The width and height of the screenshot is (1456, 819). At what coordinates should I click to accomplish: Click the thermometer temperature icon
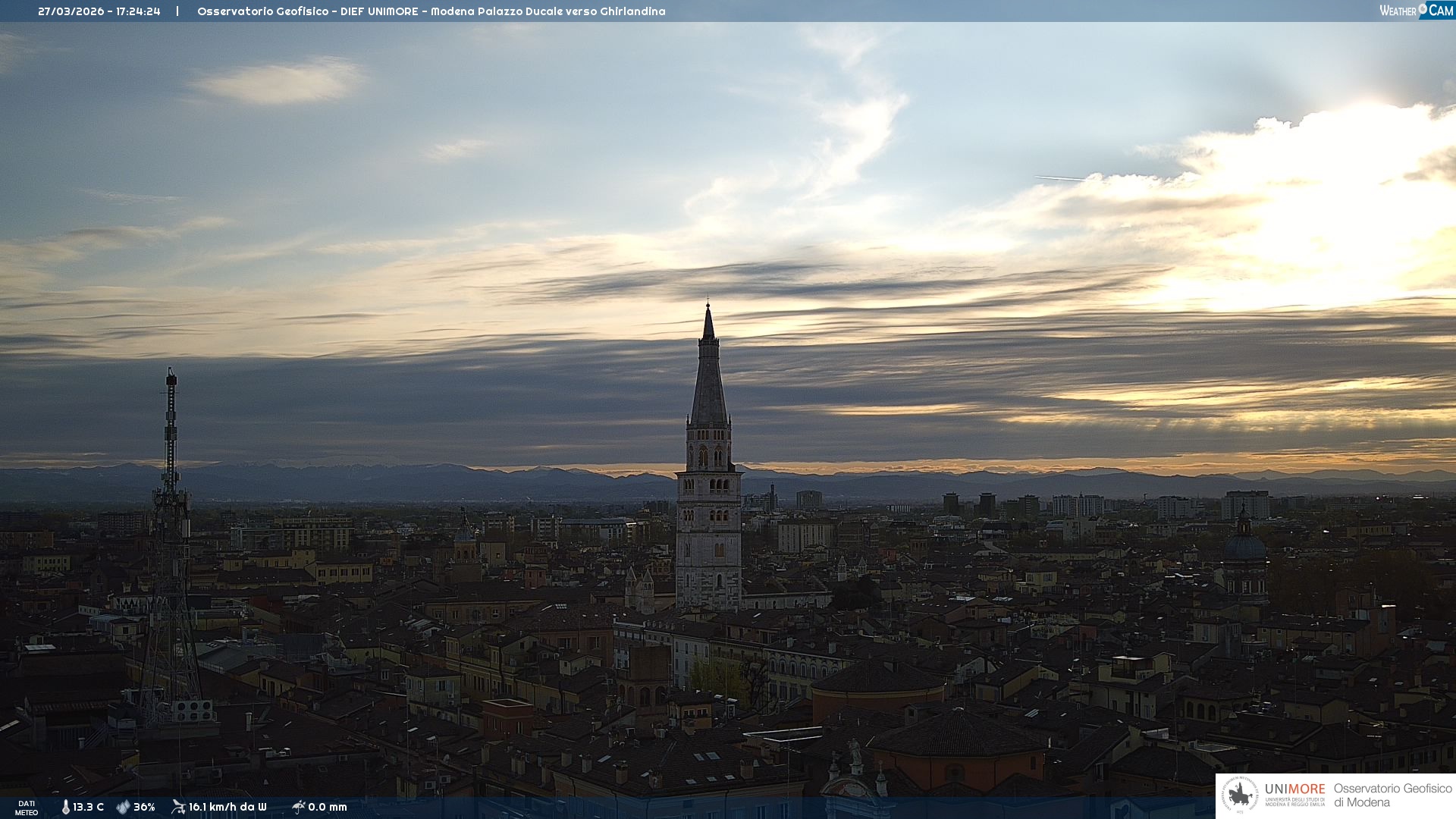[65, 807]
